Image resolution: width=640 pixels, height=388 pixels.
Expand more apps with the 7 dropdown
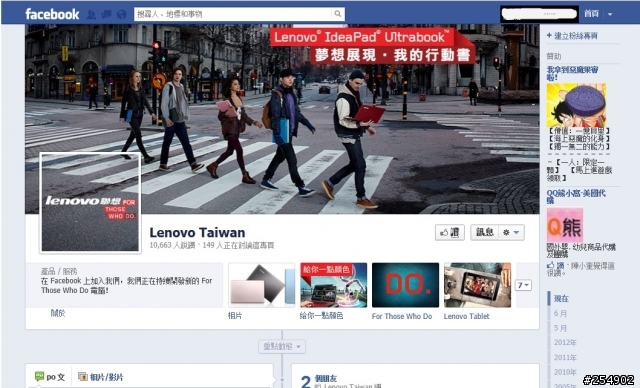point(523,285)
